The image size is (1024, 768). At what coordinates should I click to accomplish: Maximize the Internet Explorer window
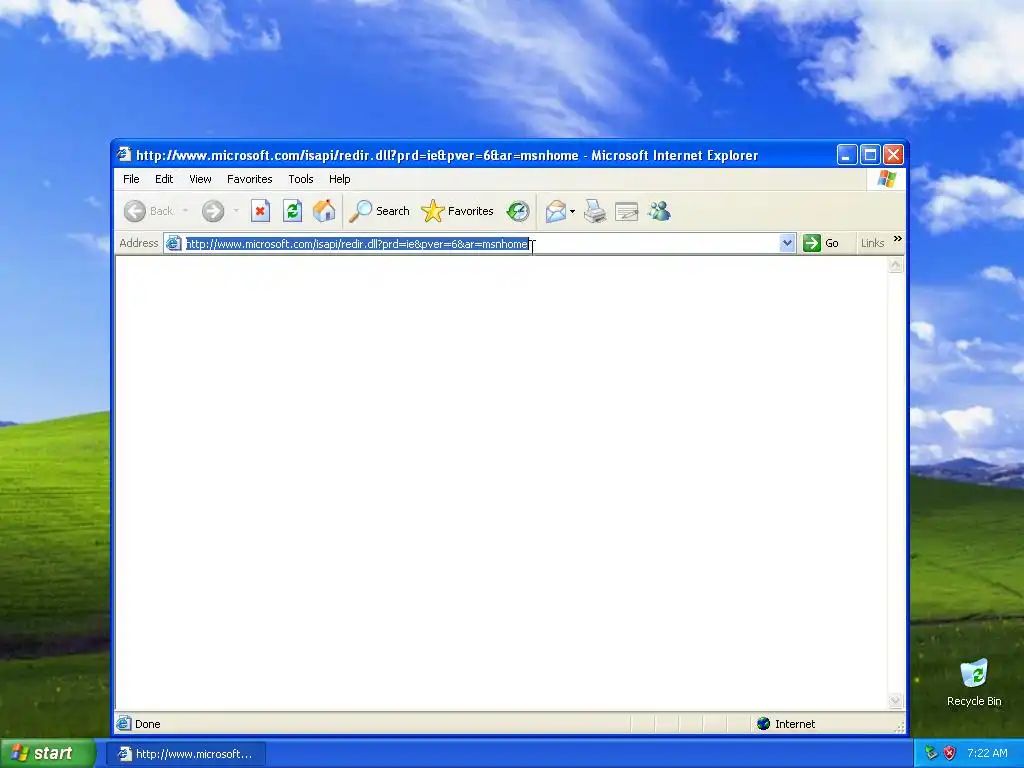870,155
